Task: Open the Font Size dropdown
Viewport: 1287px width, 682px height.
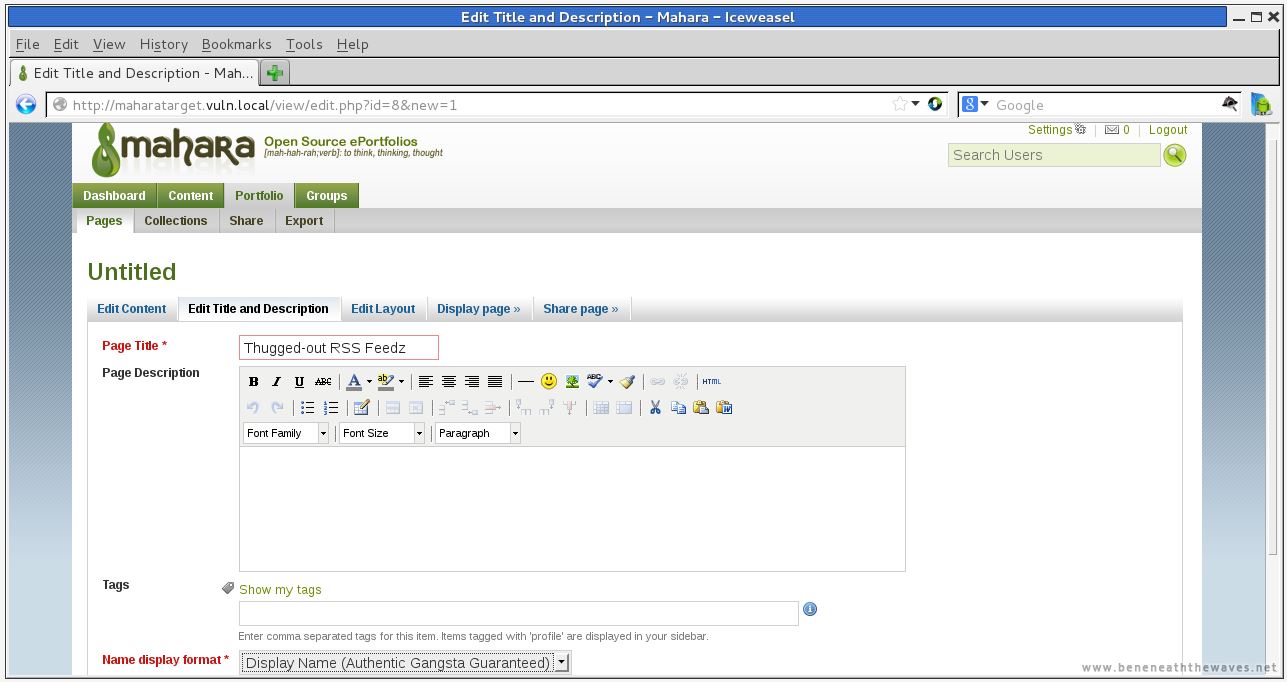Action: click(x=382, y=433)
